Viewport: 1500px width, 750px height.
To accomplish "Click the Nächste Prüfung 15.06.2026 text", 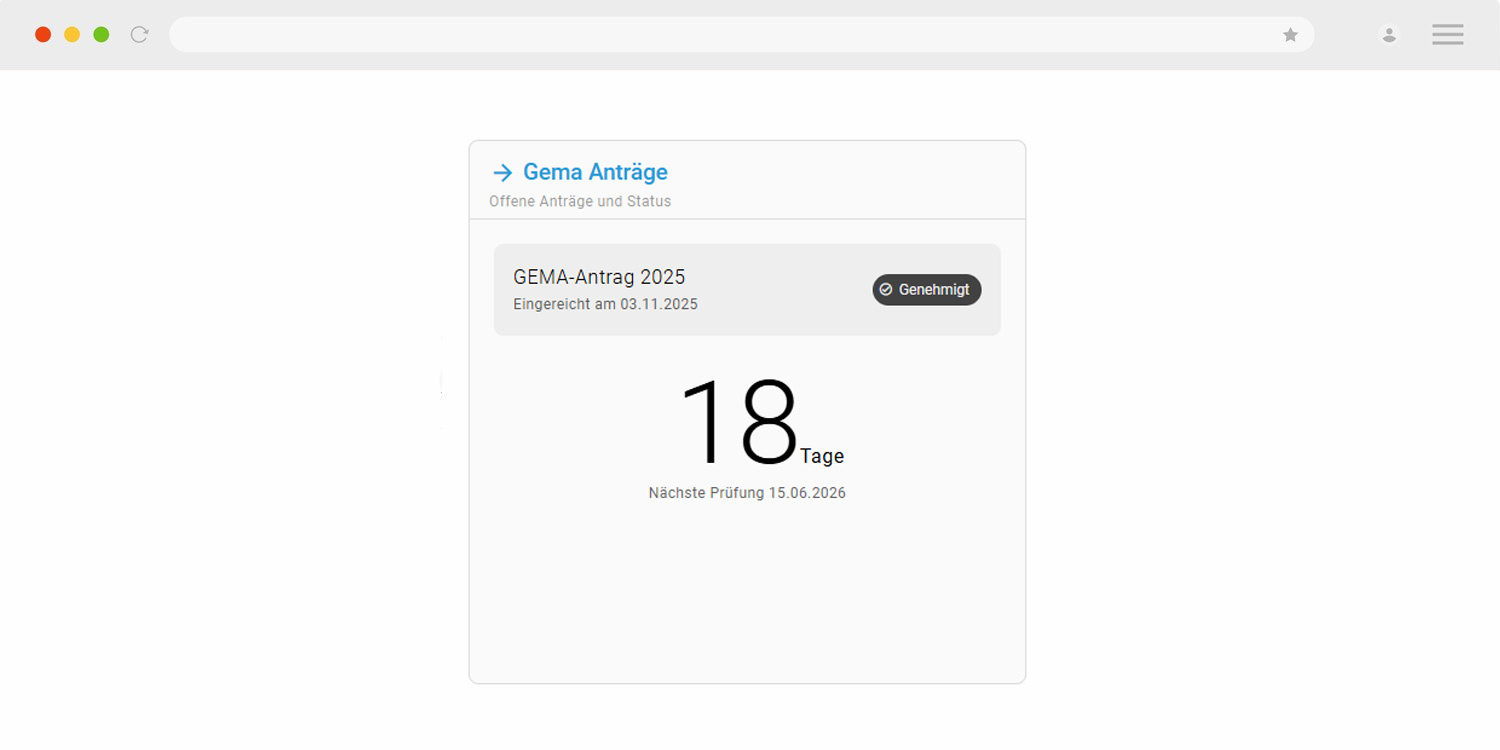I will click(x=747, y=493).
